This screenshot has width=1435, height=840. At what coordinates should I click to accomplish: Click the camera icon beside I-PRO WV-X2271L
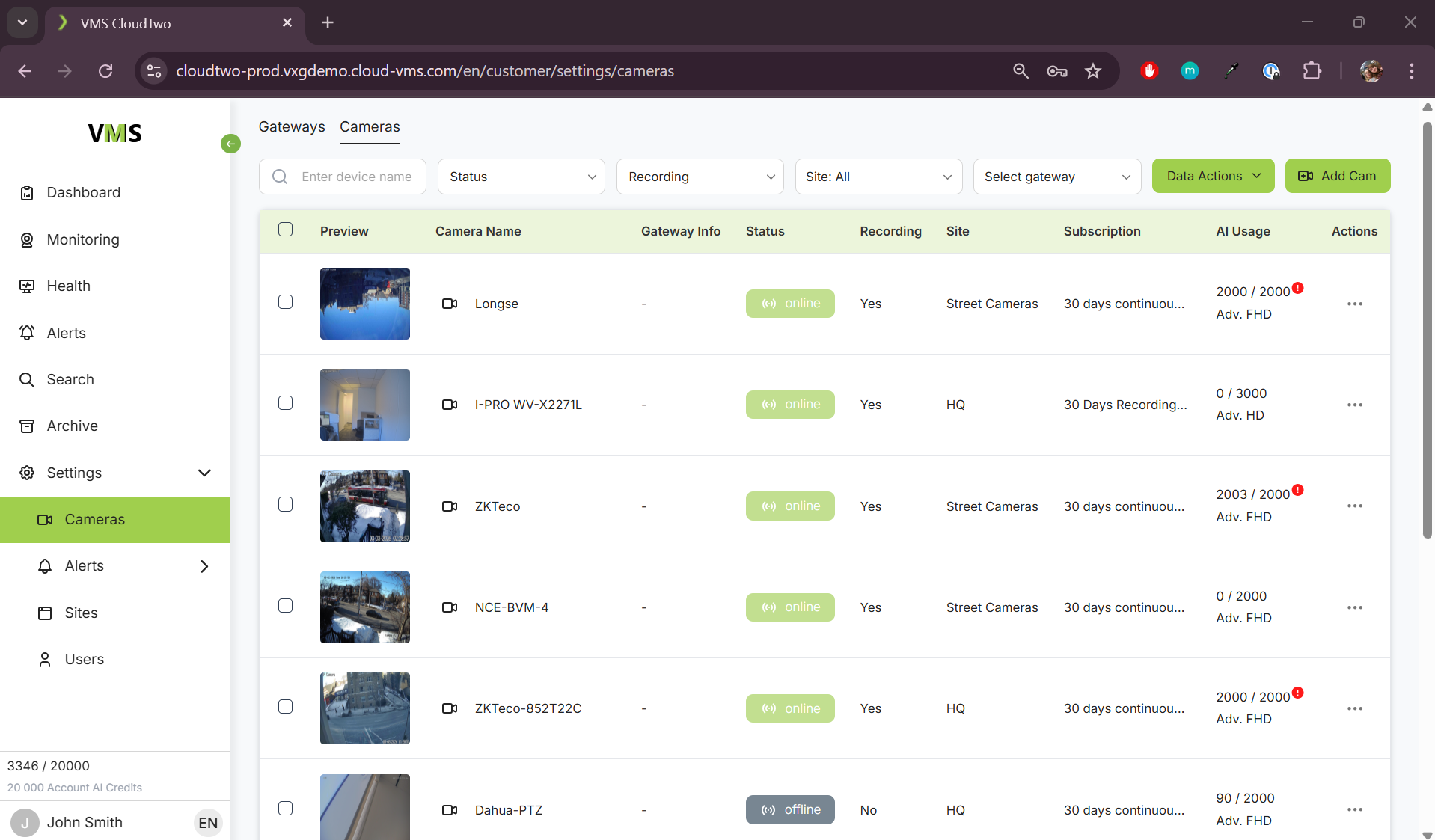coord(450,405)
